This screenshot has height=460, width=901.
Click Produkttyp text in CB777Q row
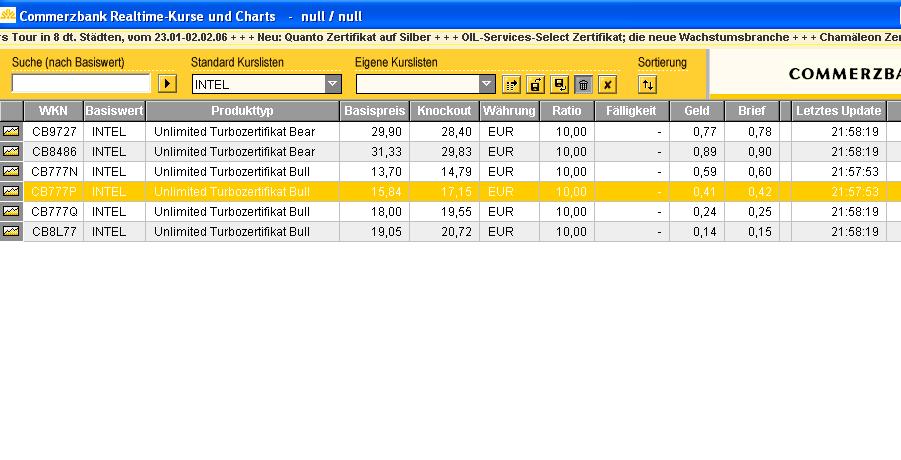232,211
